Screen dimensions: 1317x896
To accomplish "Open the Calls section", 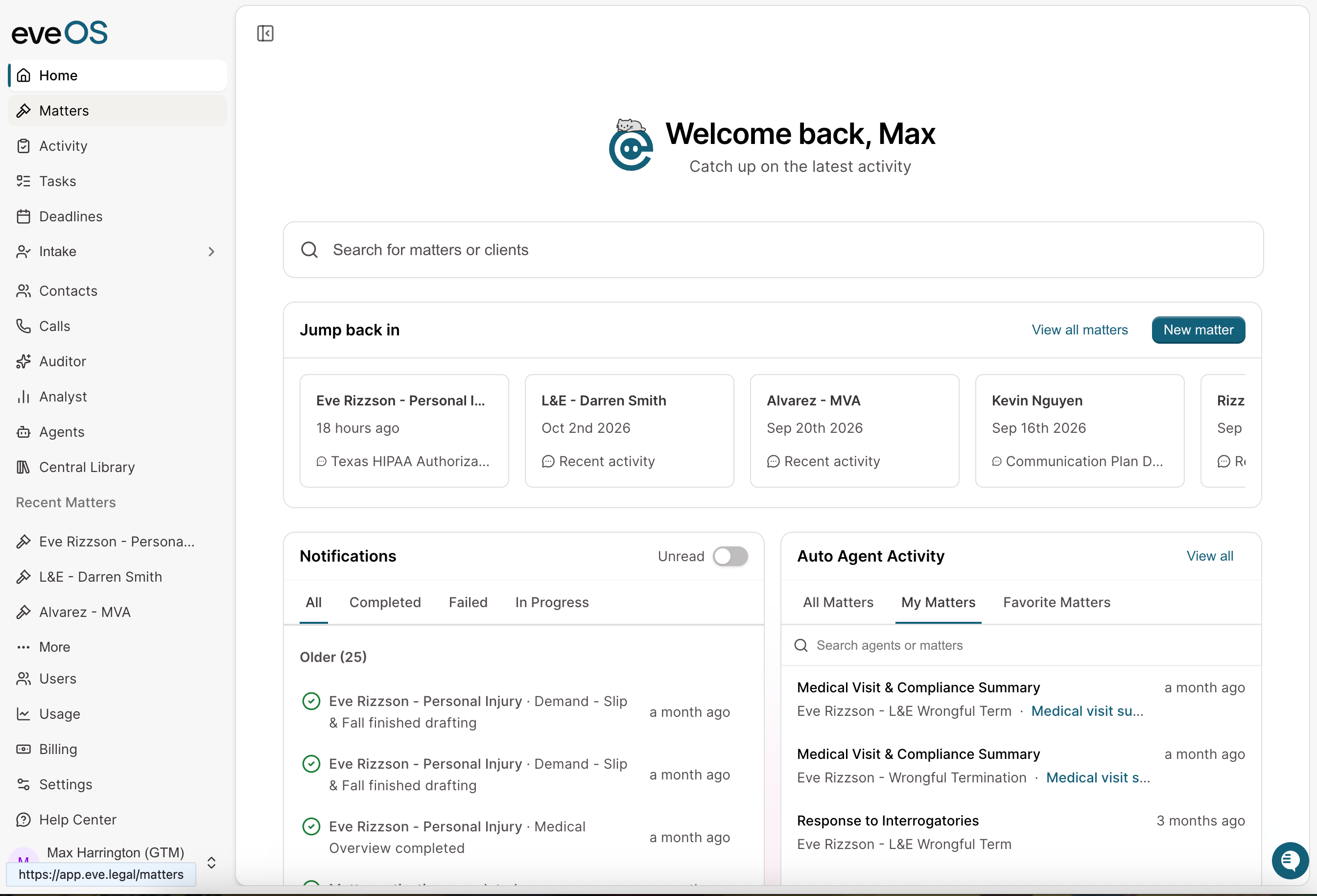I will point(118,326).
